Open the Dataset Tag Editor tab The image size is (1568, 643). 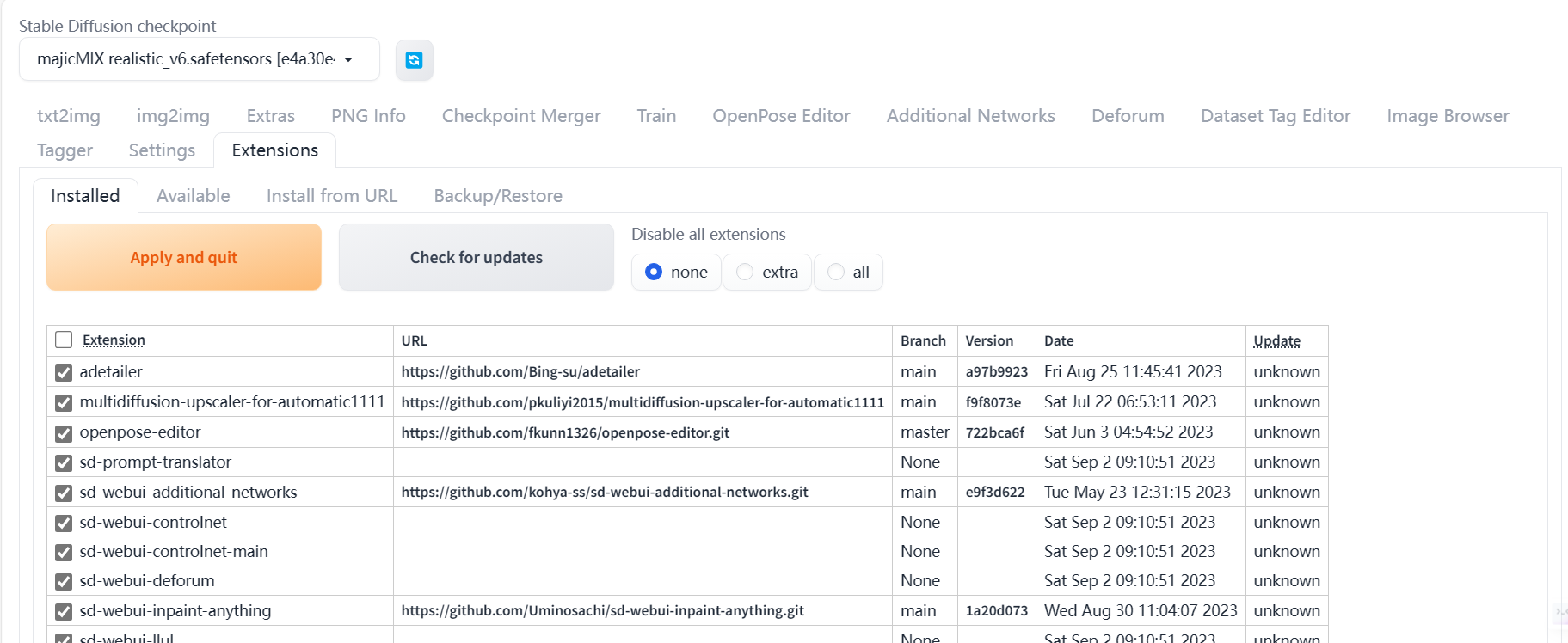point(1276,116)
